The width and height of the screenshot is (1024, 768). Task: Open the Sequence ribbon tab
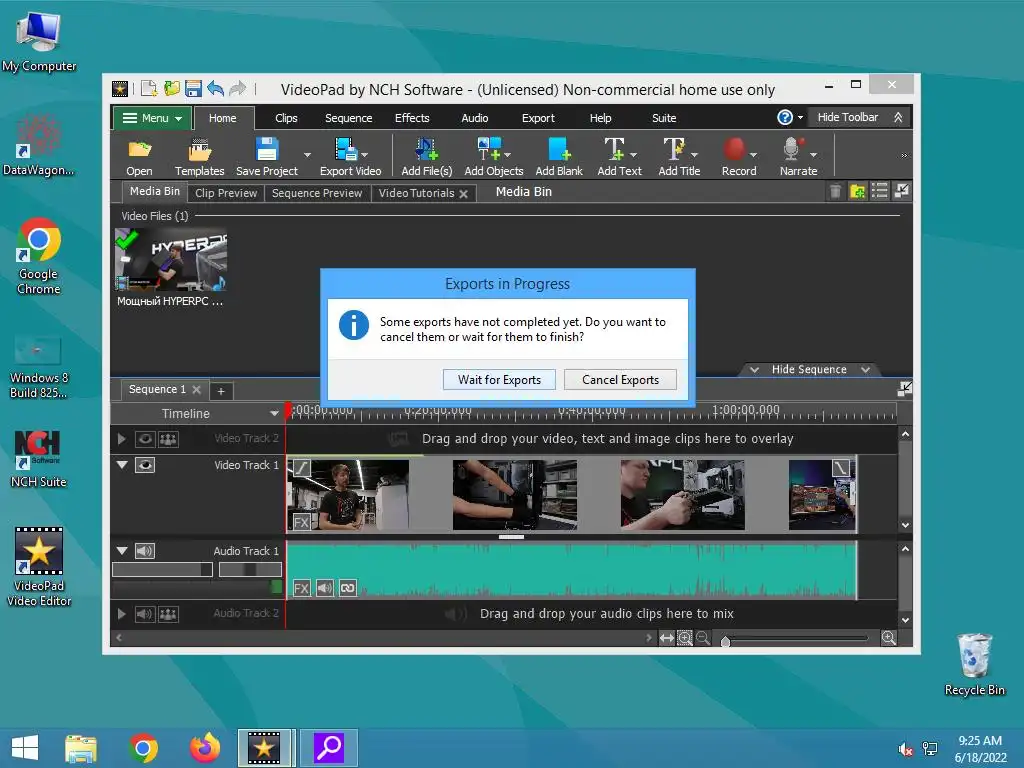[x=348, y=118]
